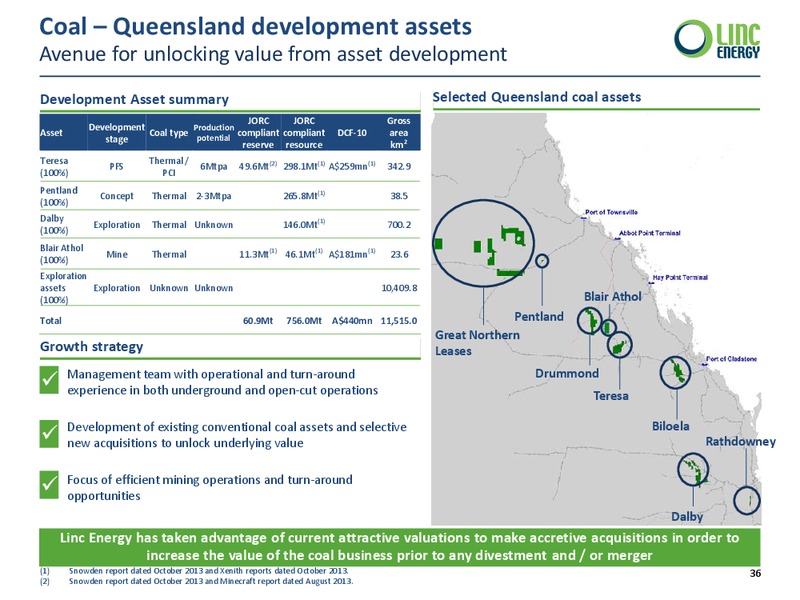Viewport: 800px width, 600px height.
Task: Select the small Pentland circle marker on map
Action: [542, 261]
